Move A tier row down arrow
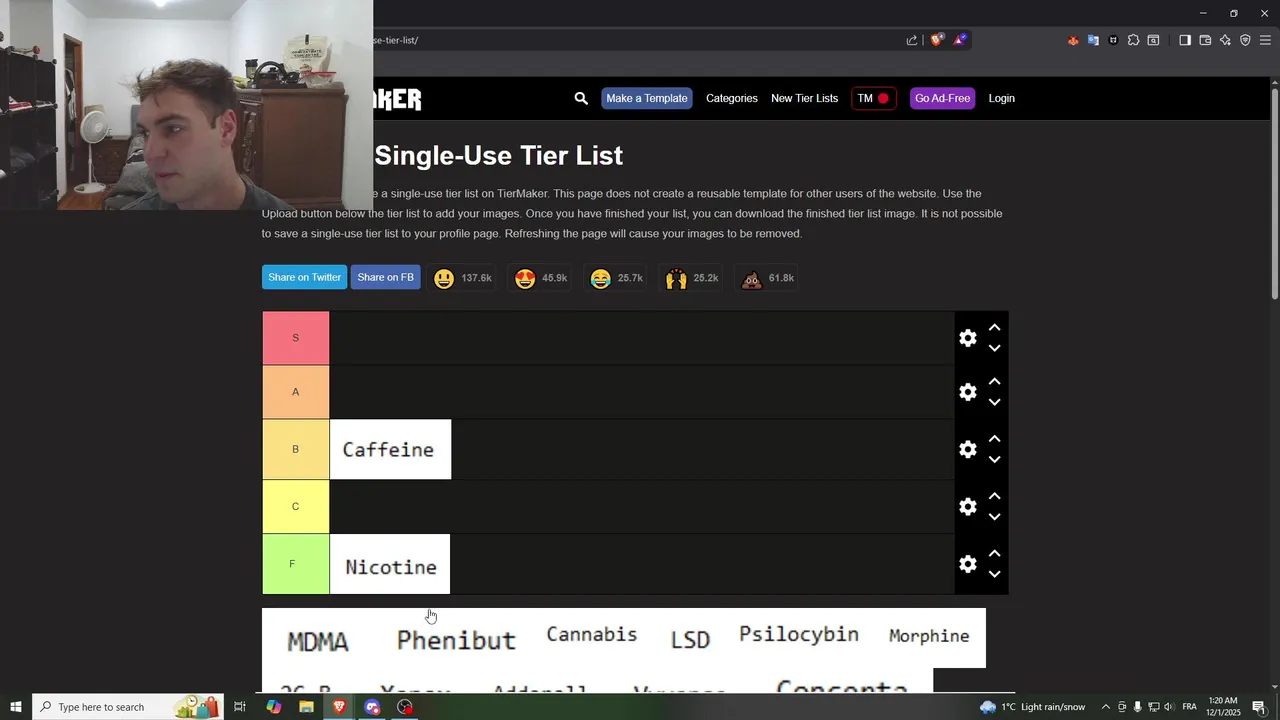The width and height of the screenshot is (1280, 720). (x=995, y=403)
